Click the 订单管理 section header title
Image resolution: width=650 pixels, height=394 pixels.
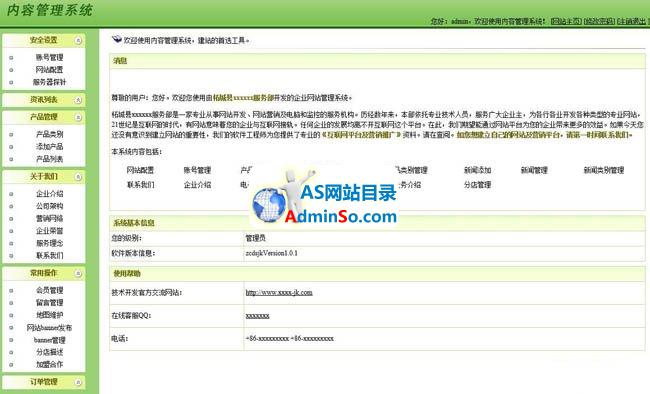[x=43, y=382]
